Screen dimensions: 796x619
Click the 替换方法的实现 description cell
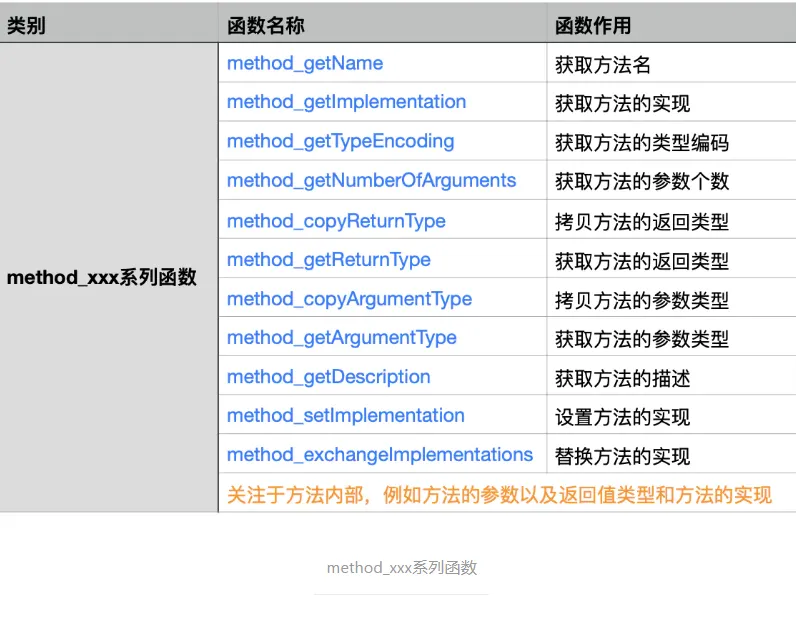(672, 454)
